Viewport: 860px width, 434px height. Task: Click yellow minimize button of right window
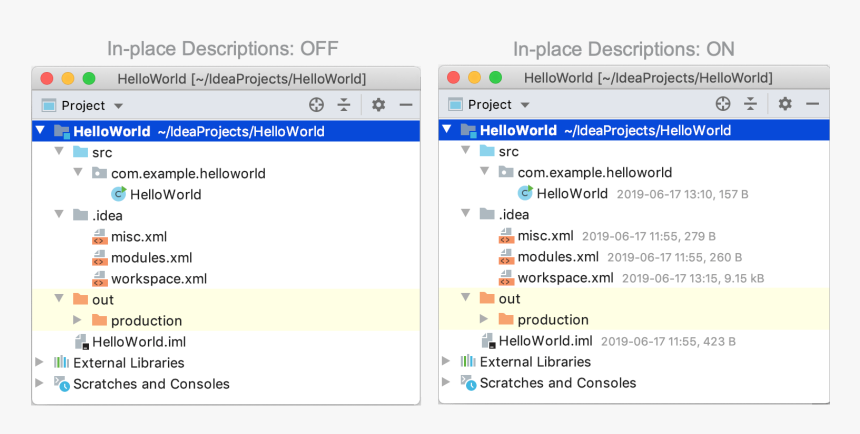click(x=474, y=77)
